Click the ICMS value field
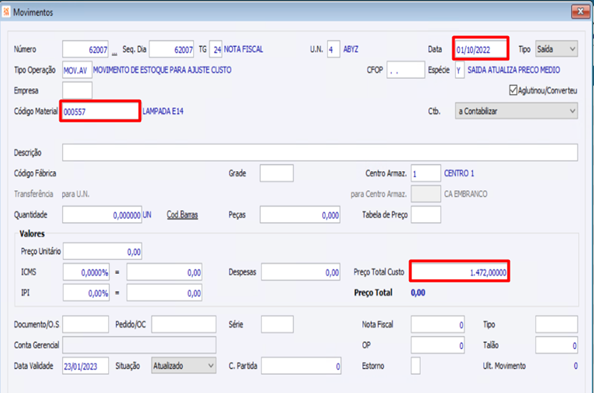The height and width of the screenshot is (393, 594). 164,272
